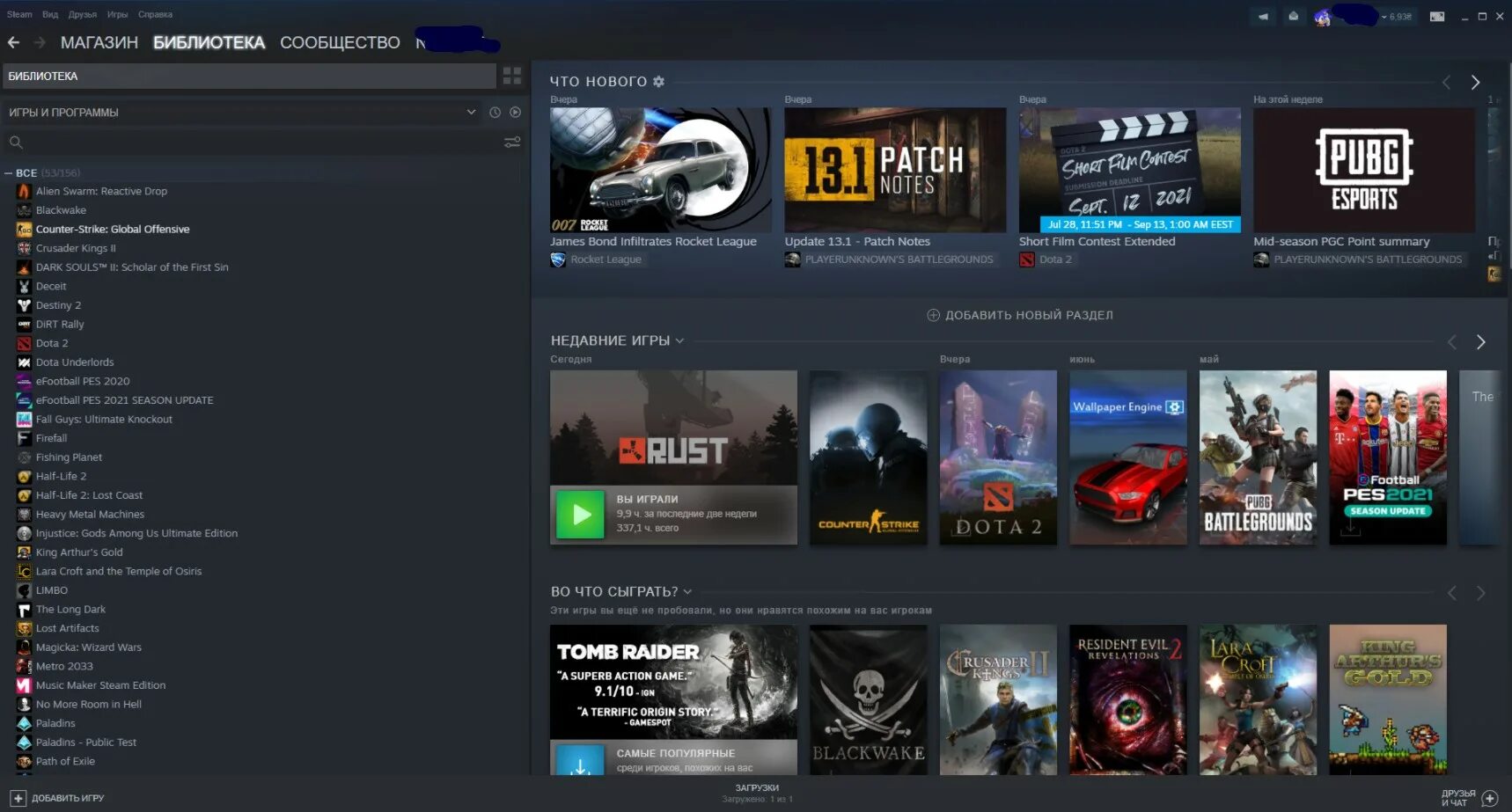Open Rocket League link under news
Screen dimensions: 1512x812
pos(606,260)
